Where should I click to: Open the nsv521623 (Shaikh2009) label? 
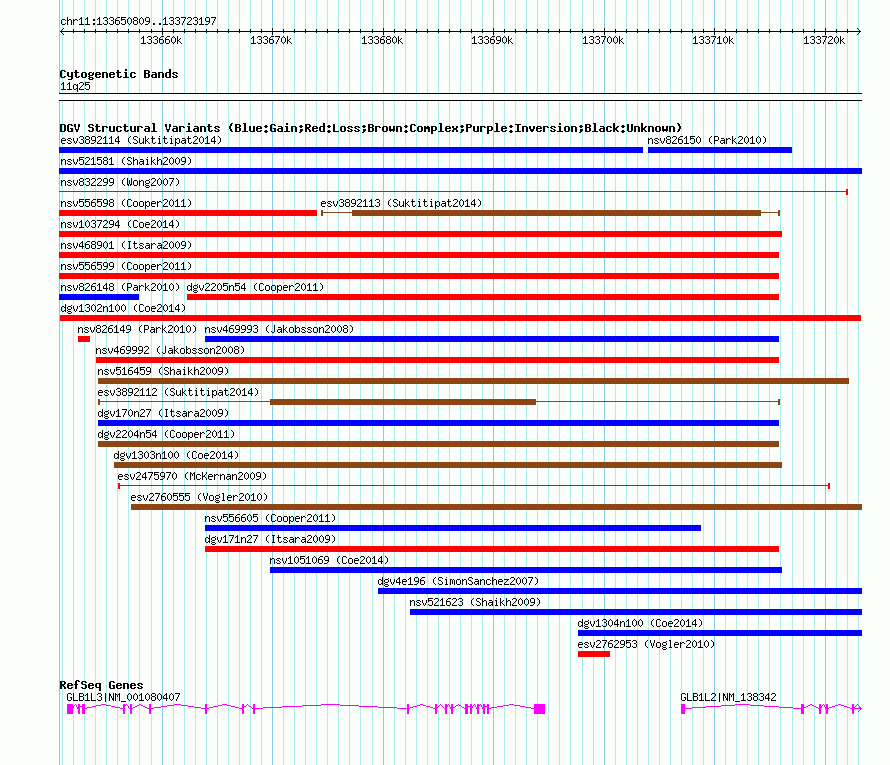[x=476, y=602]
